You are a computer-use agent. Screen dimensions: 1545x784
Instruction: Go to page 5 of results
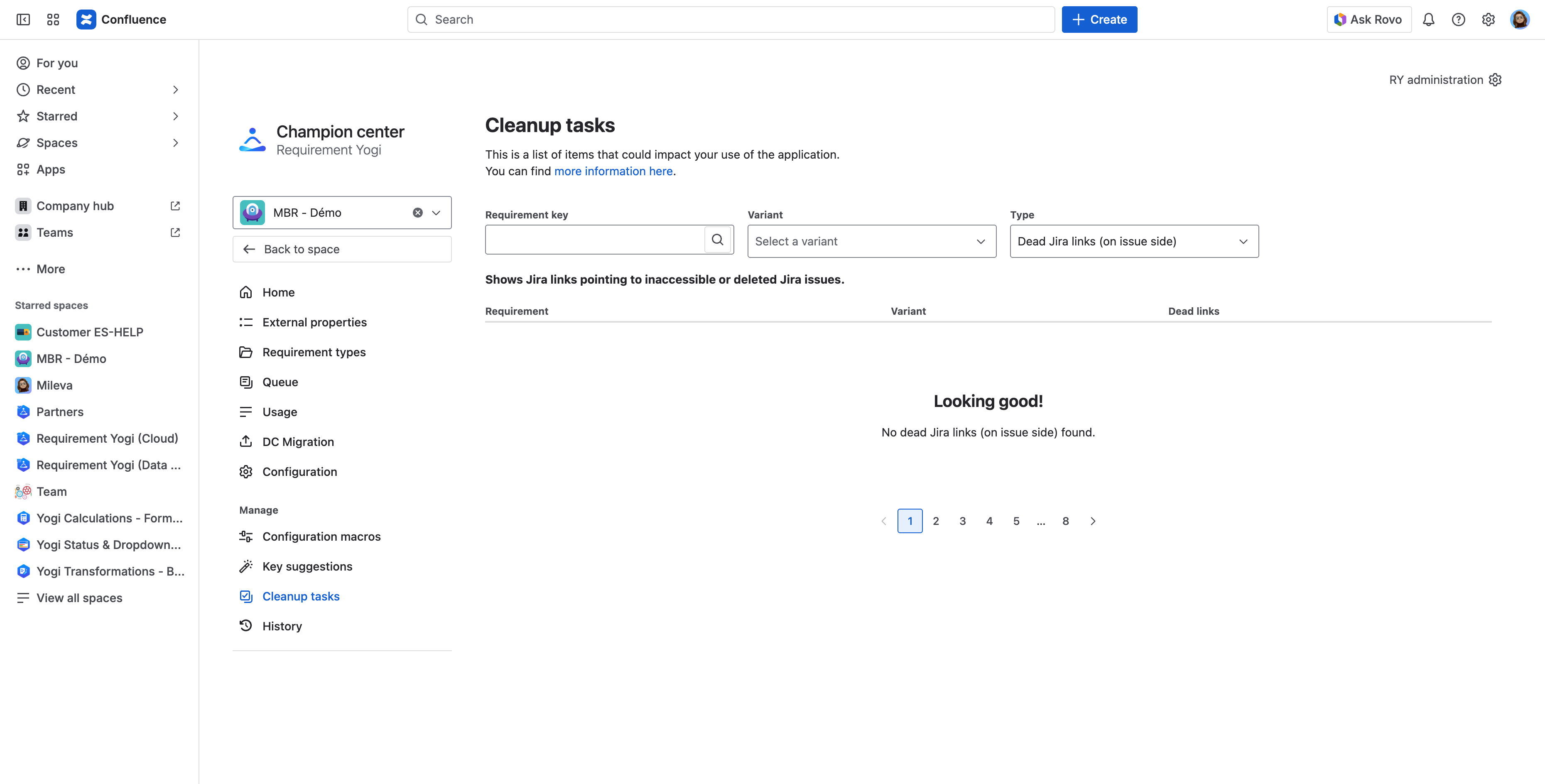[x=1016, y=521]
